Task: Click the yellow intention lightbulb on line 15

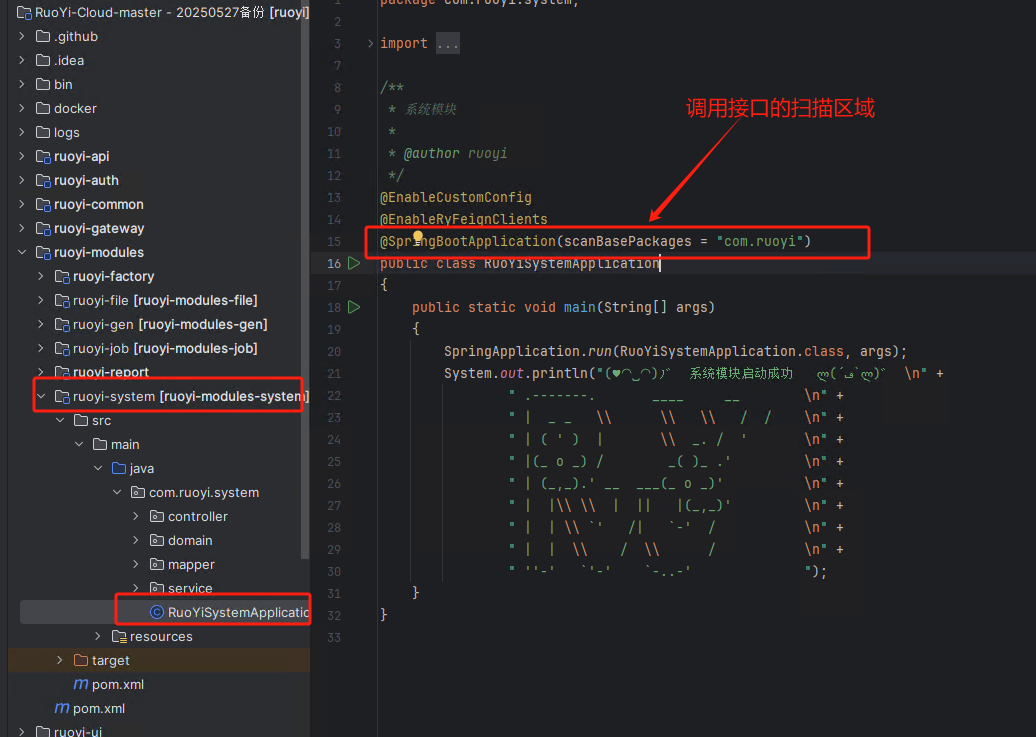Action: click(x=418, y=237)
